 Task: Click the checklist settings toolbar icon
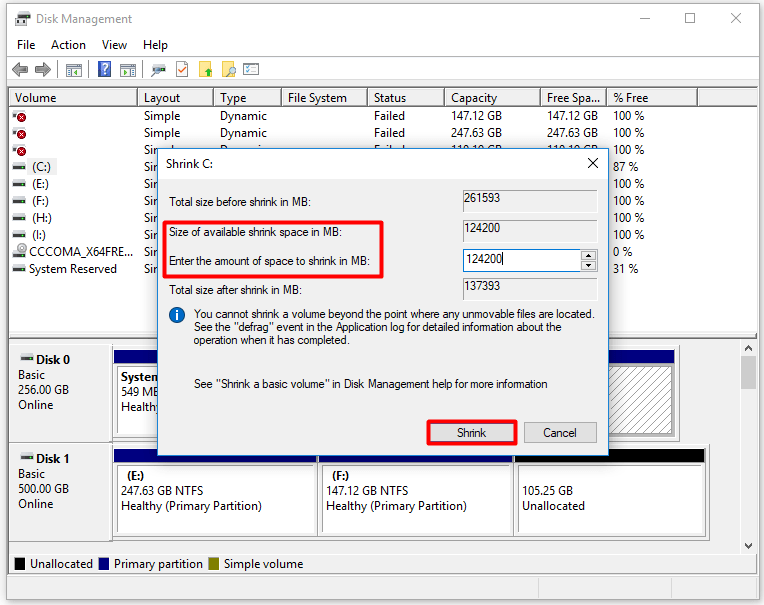pyautogui.click(x=251, y=69)
